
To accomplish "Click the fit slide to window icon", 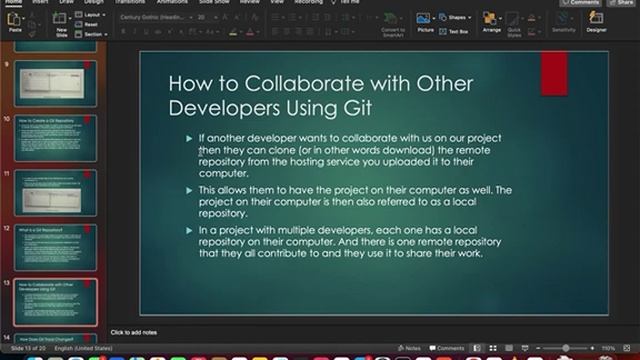I will click(627, 348).
